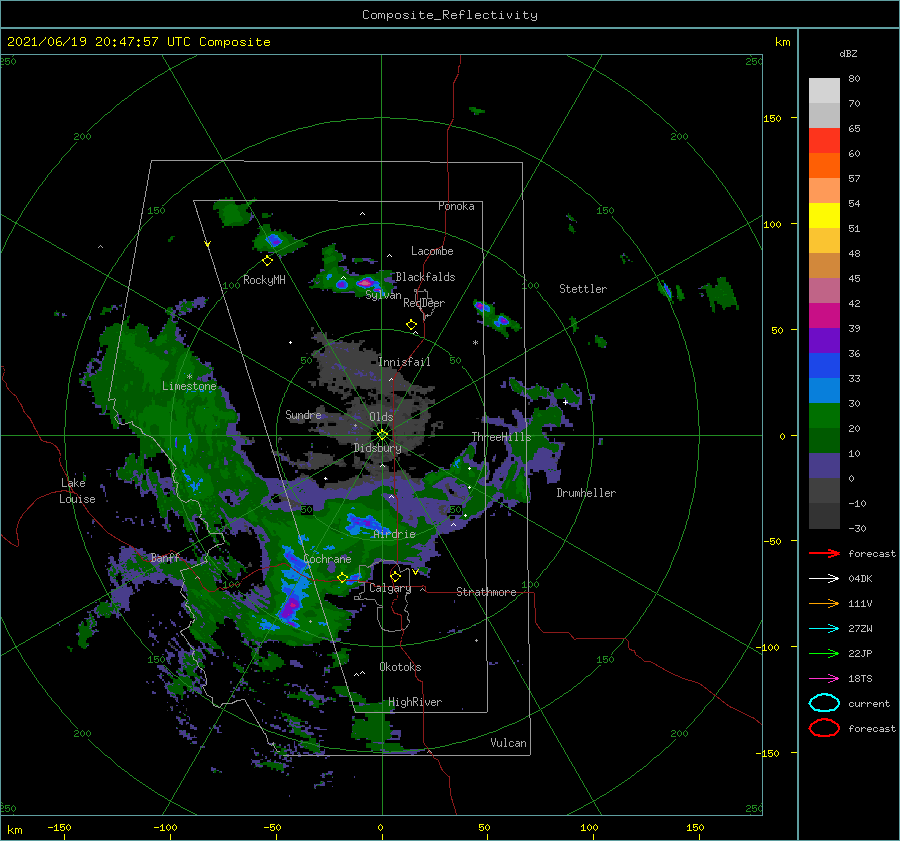Select the green 22JP arrow symbol

(x=824, y=653)
